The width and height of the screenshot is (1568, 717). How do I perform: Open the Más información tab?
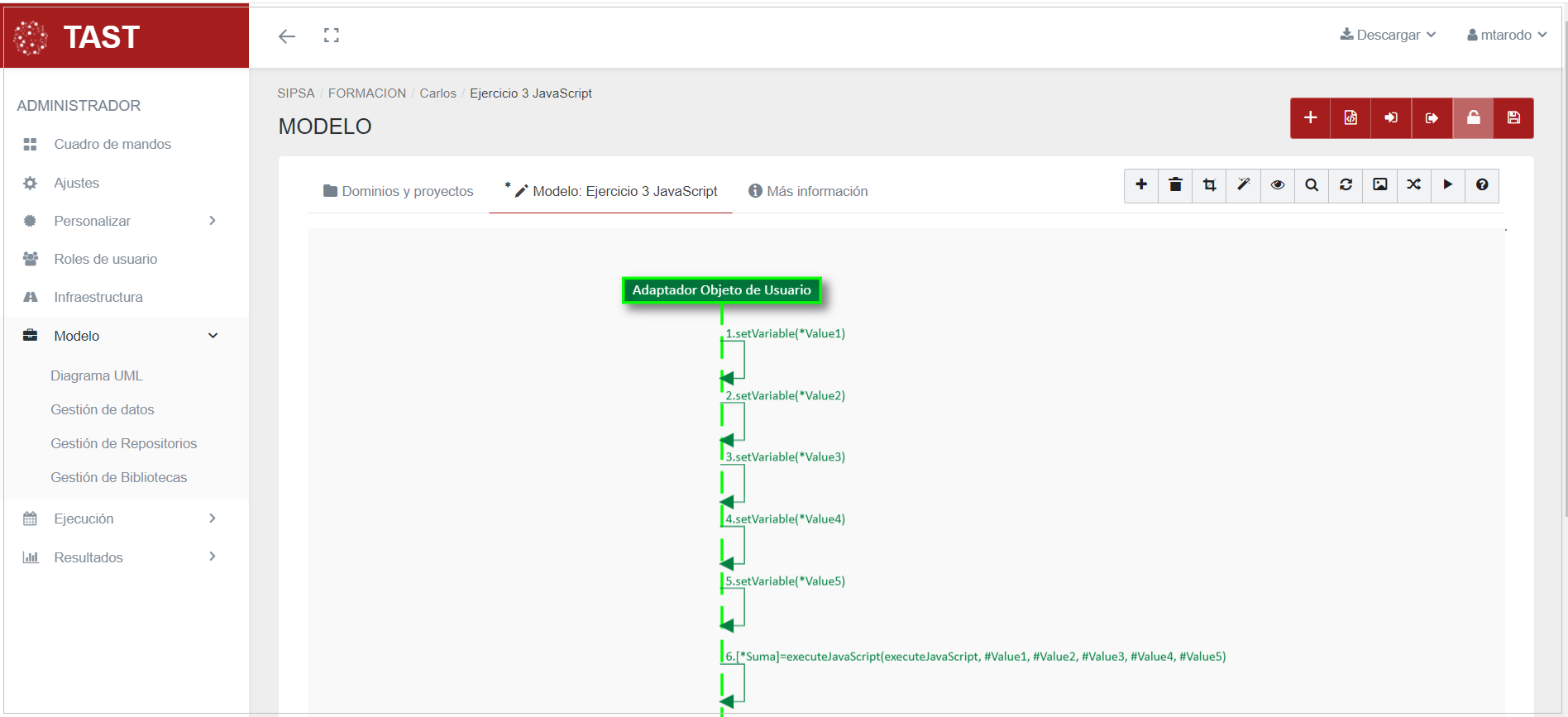pos(808,191)
